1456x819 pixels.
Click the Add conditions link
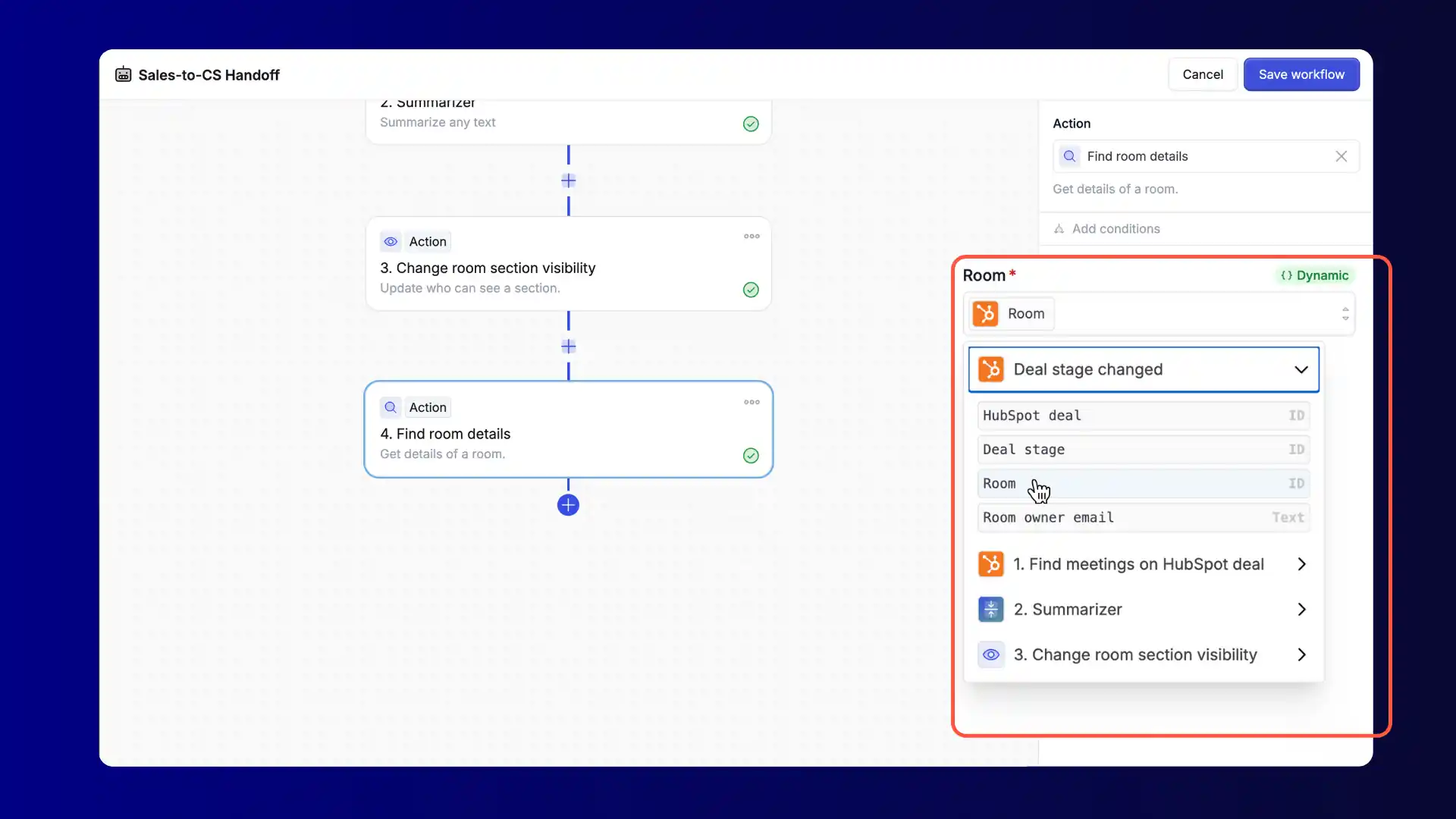click(x=1115, y=229)
